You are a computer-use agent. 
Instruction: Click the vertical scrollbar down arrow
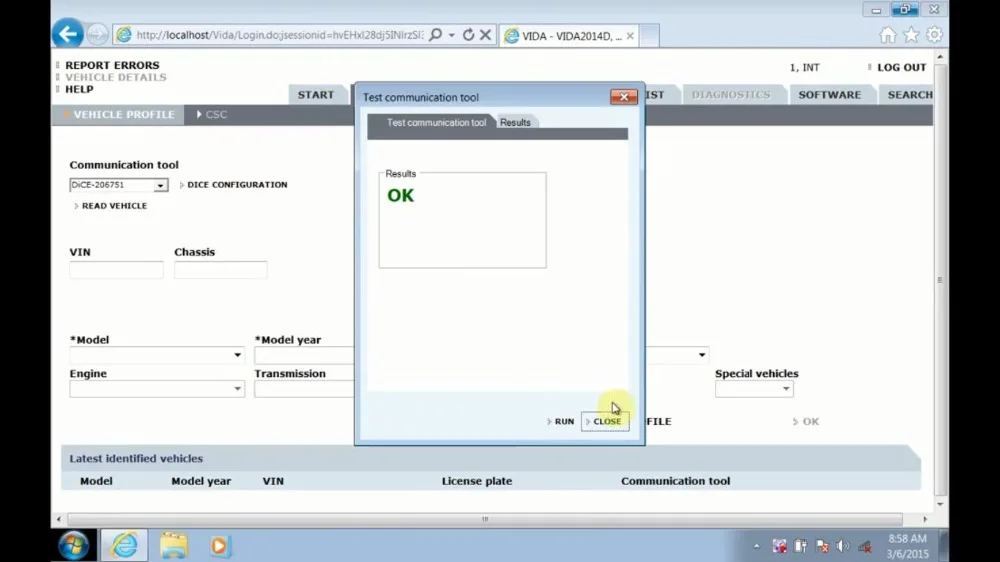click(x=940, y=504)
